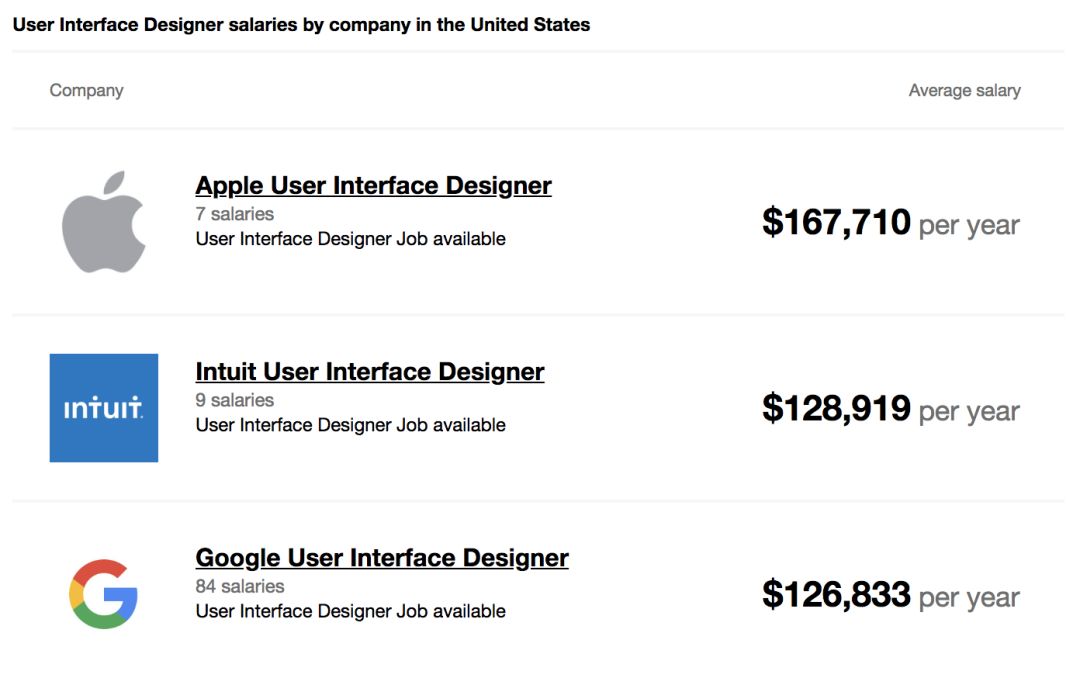This screenshot has height=678, width=1080.
Task: Click Google's Job available text
Action: click(350, 611)
